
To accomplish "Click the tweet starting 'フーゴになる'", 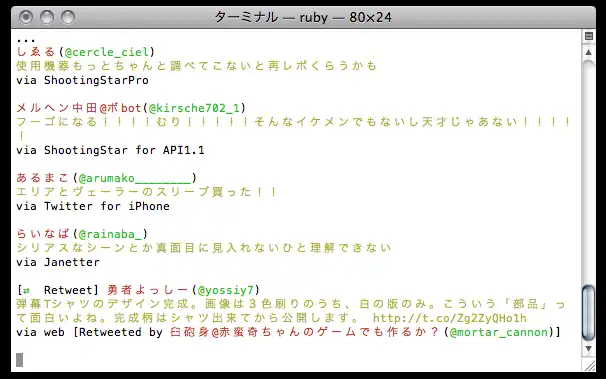I will coord(293,129).
